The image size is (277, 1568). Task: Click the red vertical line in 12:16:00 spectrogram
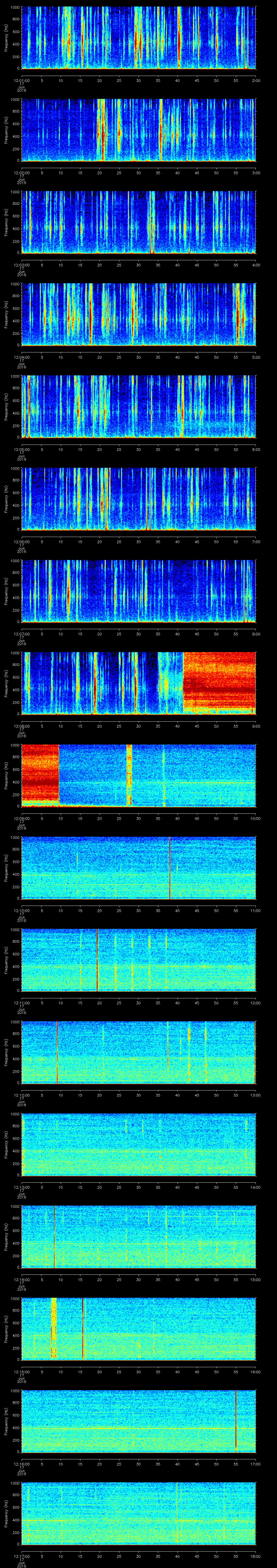236,1421
